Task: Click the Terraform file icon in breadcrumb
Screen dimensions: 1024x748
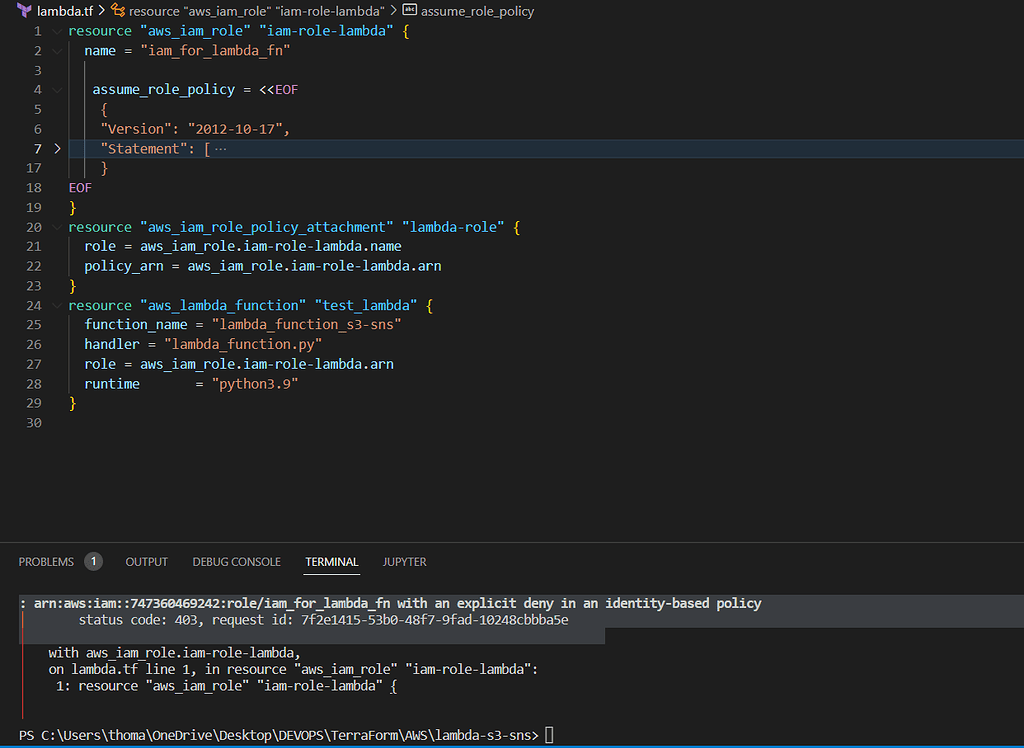Action: pyautogui.click(x=24, y=11)
